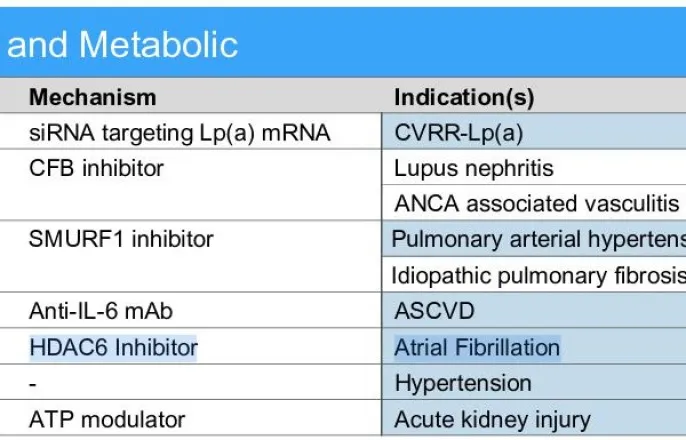
Task: Select the Acute kidney injury cell
Action: (492, 419)
